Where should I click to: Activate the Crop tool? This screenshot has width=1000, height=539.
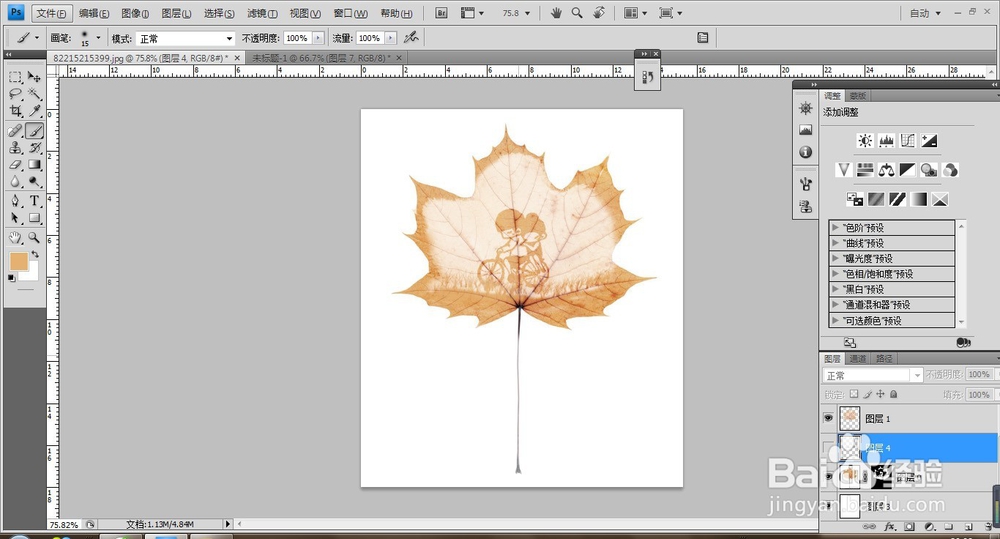click(x=15, y=111)
